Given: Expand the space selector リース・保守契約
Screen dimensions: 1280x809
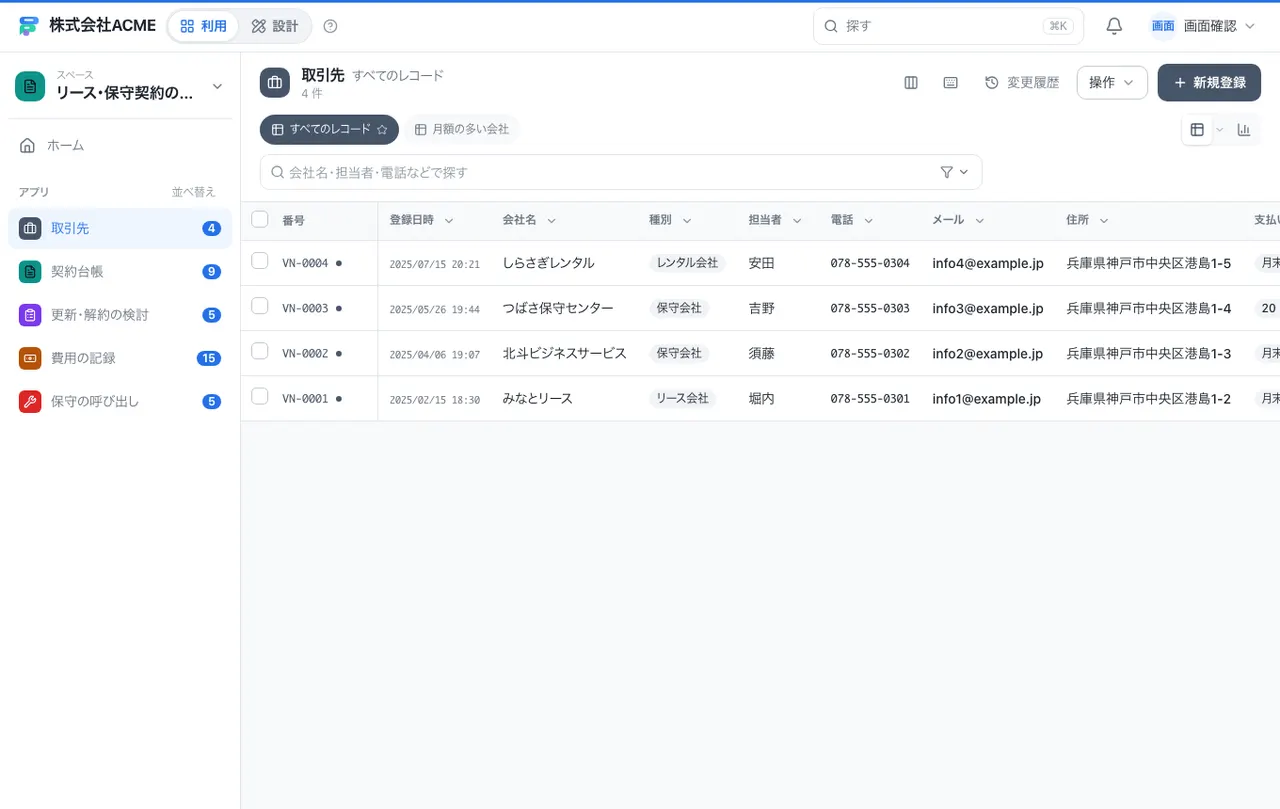Looking at the screenshot, I should point(120,87).
